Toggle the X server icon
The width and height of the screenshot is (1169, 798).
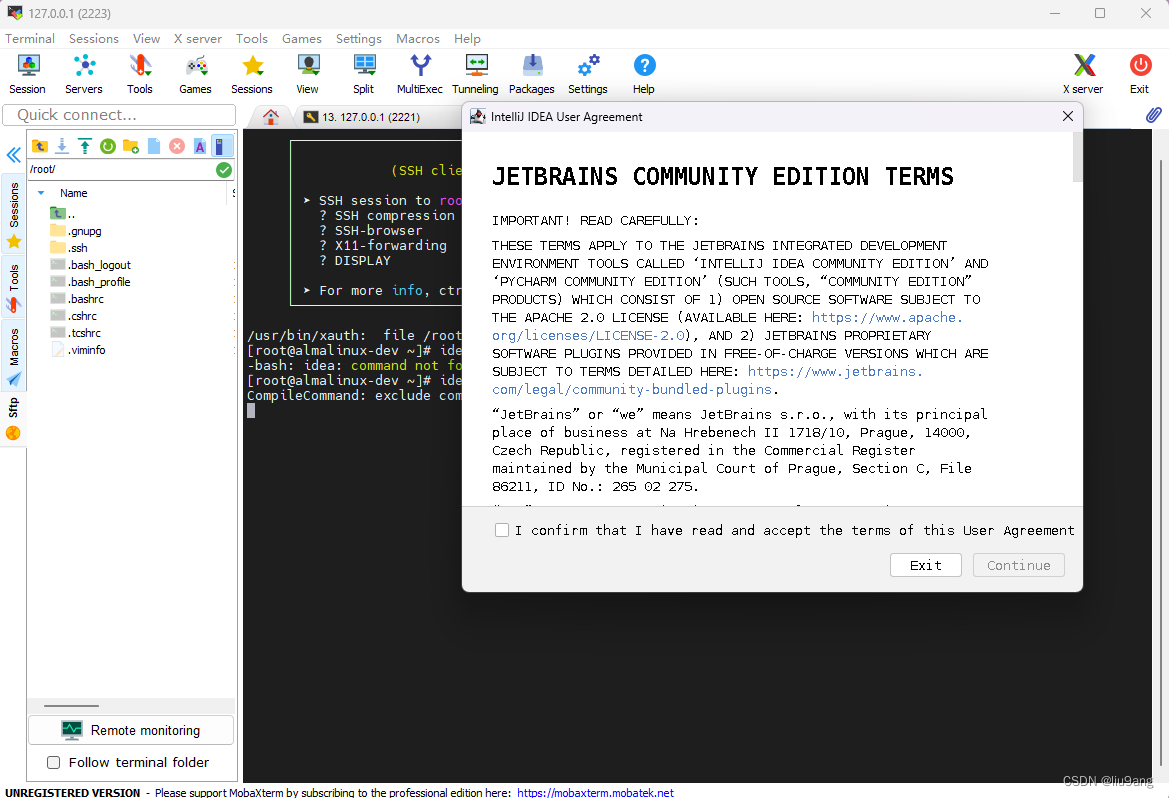pyautogui.click(x=1083, y=74)
